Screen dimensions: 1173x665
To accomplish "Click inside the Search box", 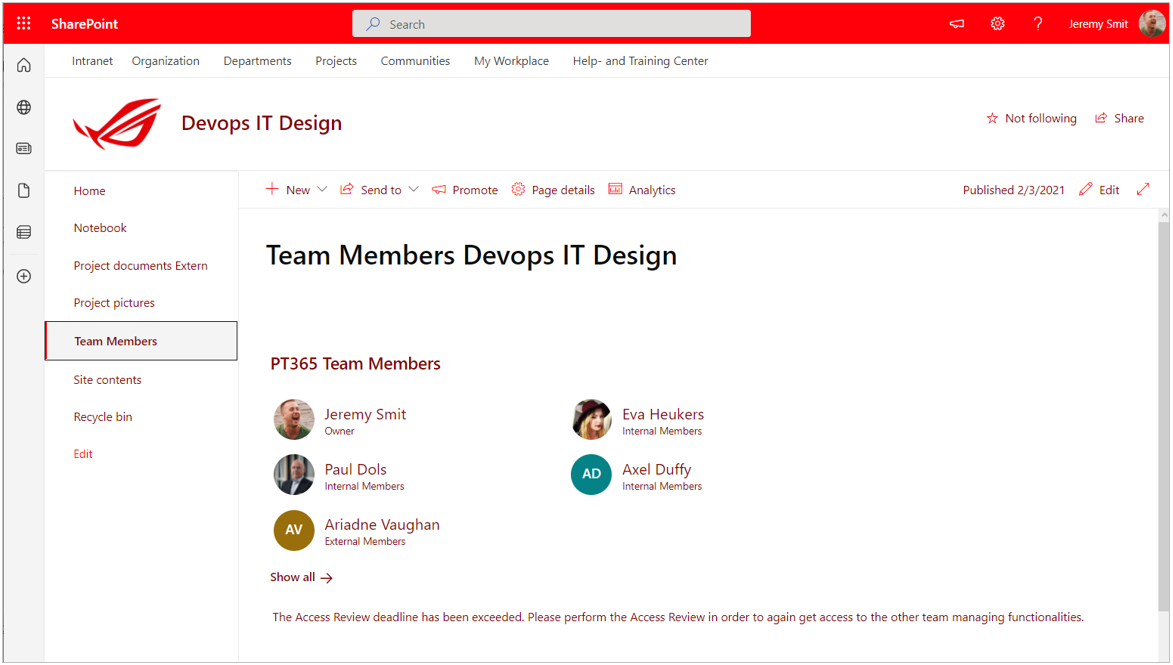I will click(x=551, y=24).
